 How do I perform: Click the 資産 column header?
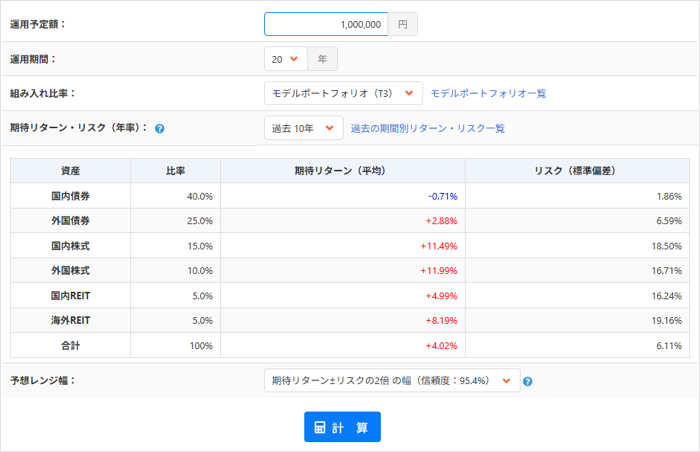pyautogui.click(x=70, y=171)
